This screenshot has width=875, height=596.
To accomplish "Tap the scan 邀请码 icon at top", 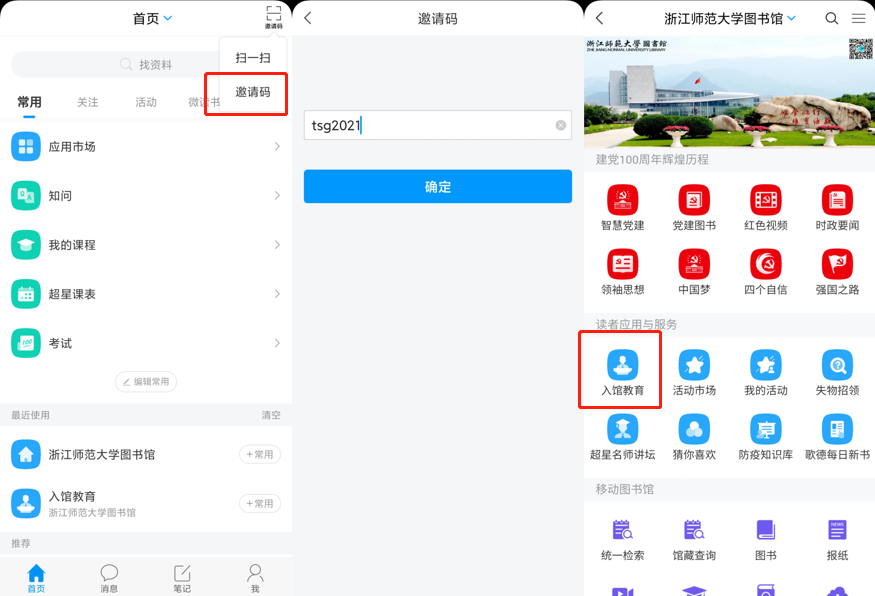I will pos(273,17).
